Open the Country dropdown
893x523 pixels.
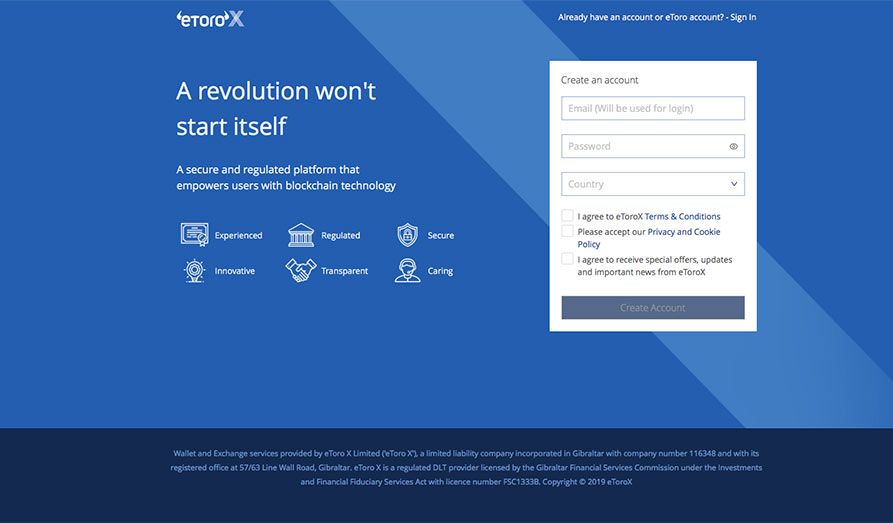[653, 184]
